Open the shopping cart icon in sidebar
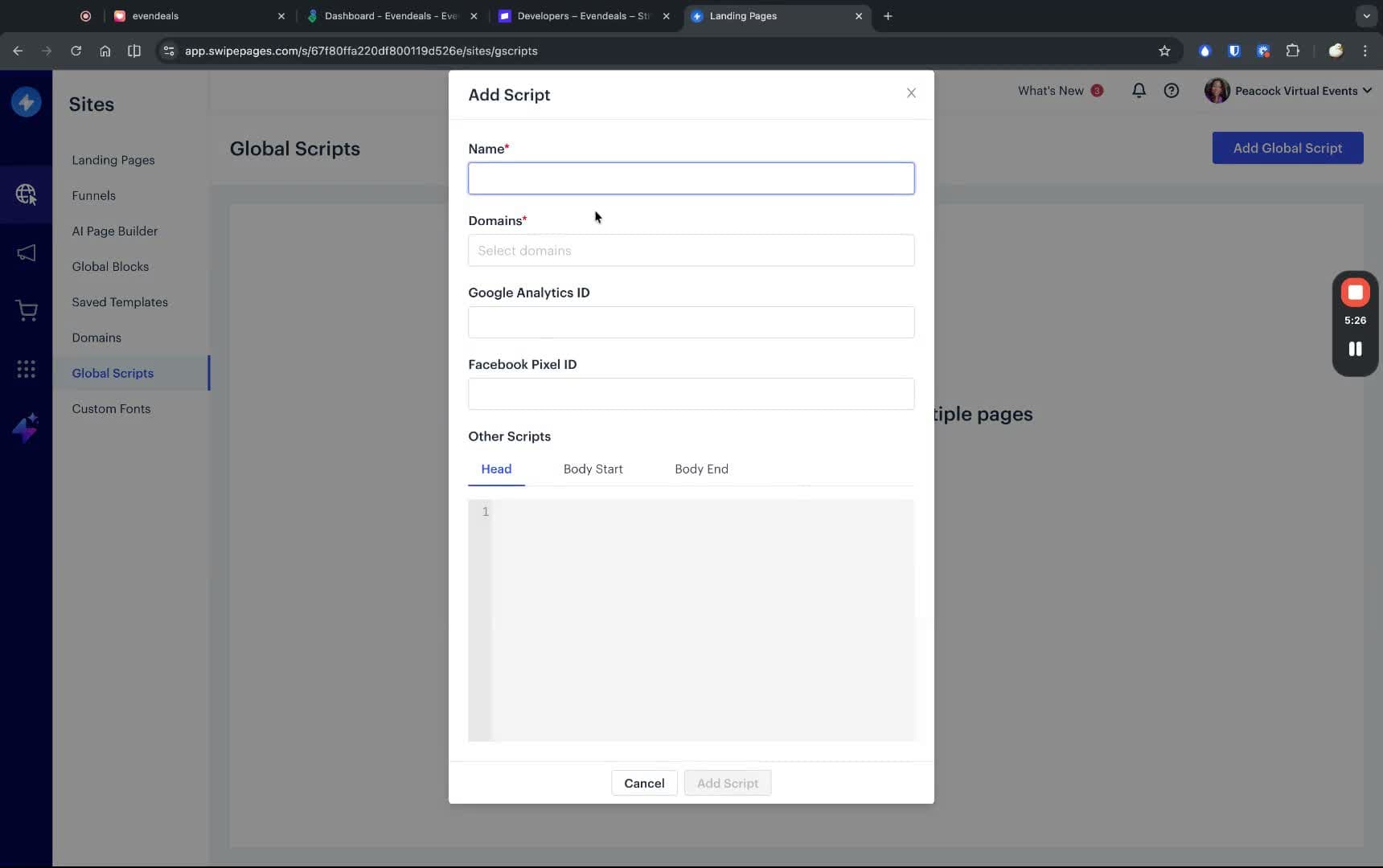 pos(27,311)
